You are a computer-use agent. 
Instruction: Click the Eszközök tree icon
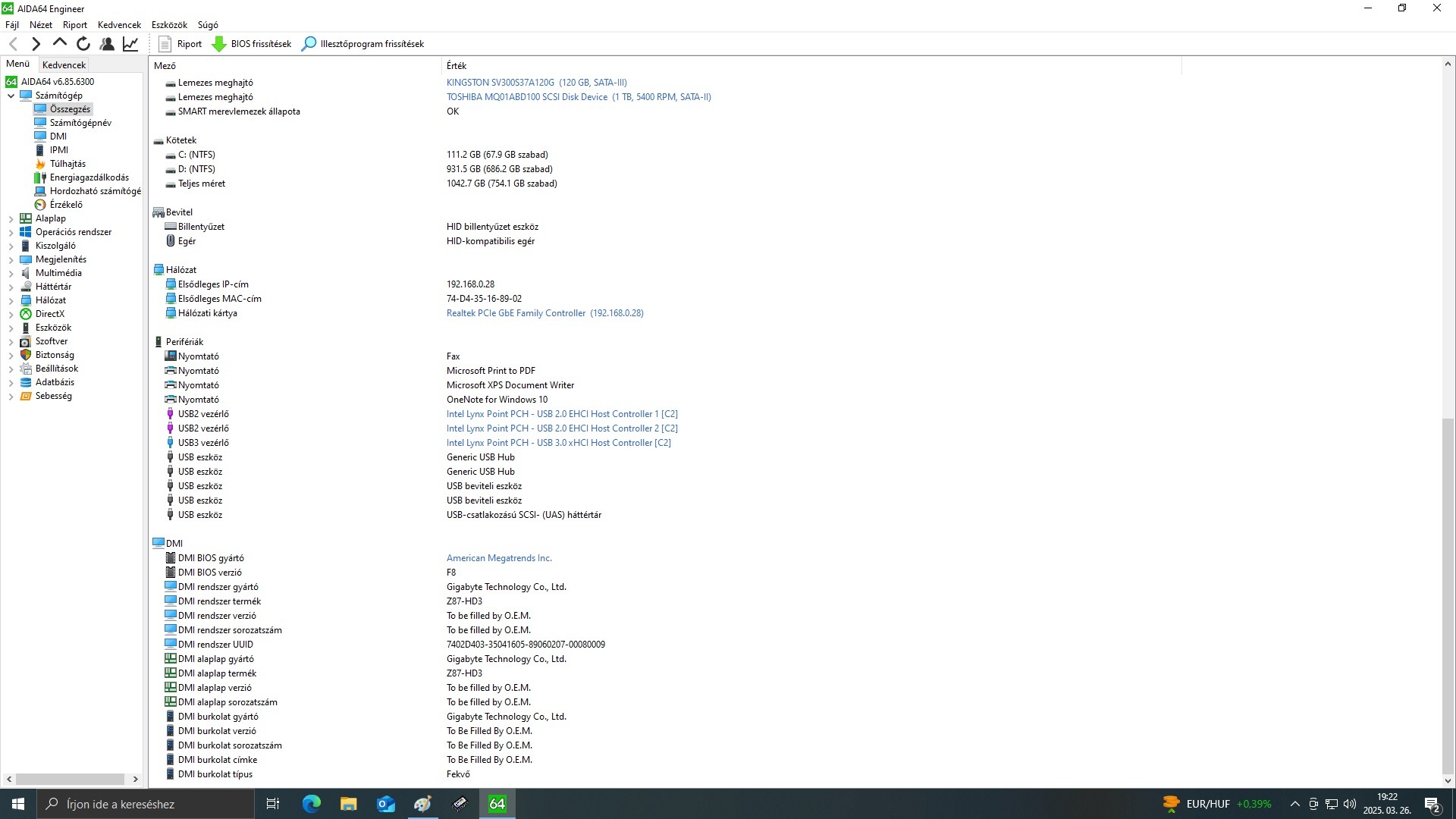coord(26,328)
